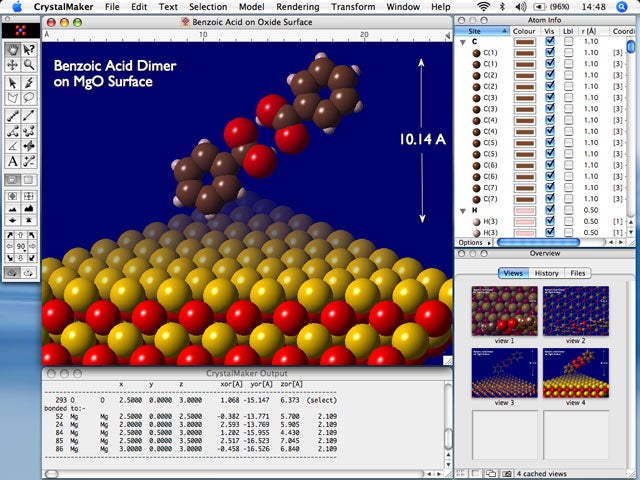Viewport: 640px width, 480px height.
Task: Click the help pointer tool
Action: 29,49
